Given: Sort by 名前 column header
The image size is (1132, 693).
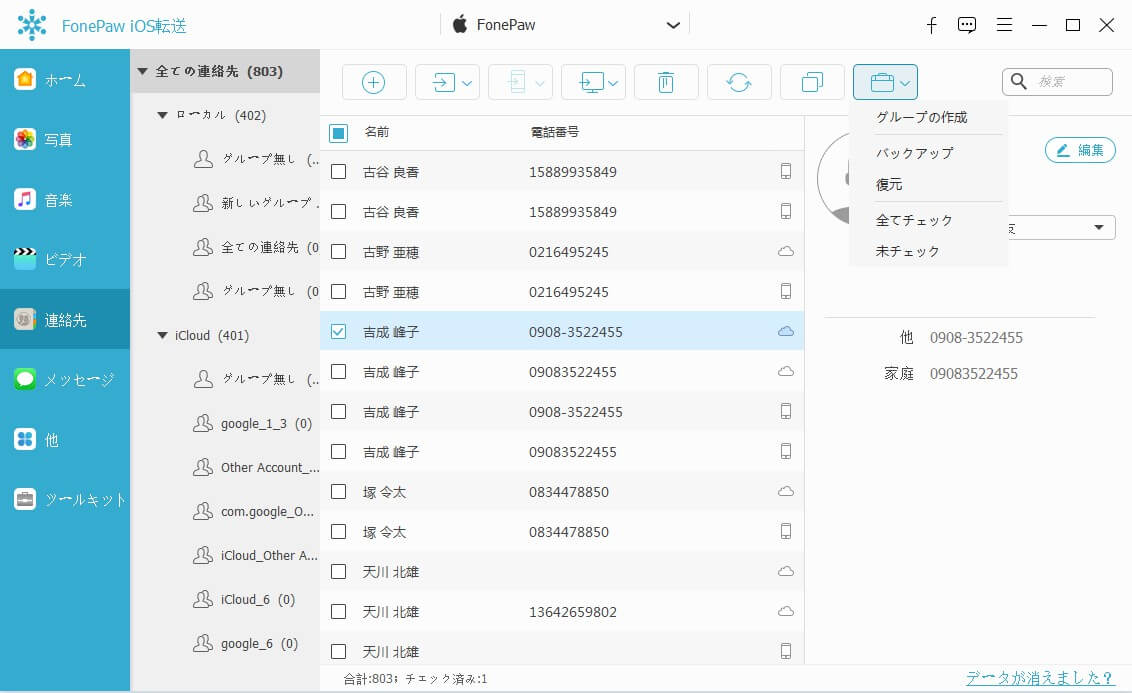Looking at the screenshot, I should point(377,132).
